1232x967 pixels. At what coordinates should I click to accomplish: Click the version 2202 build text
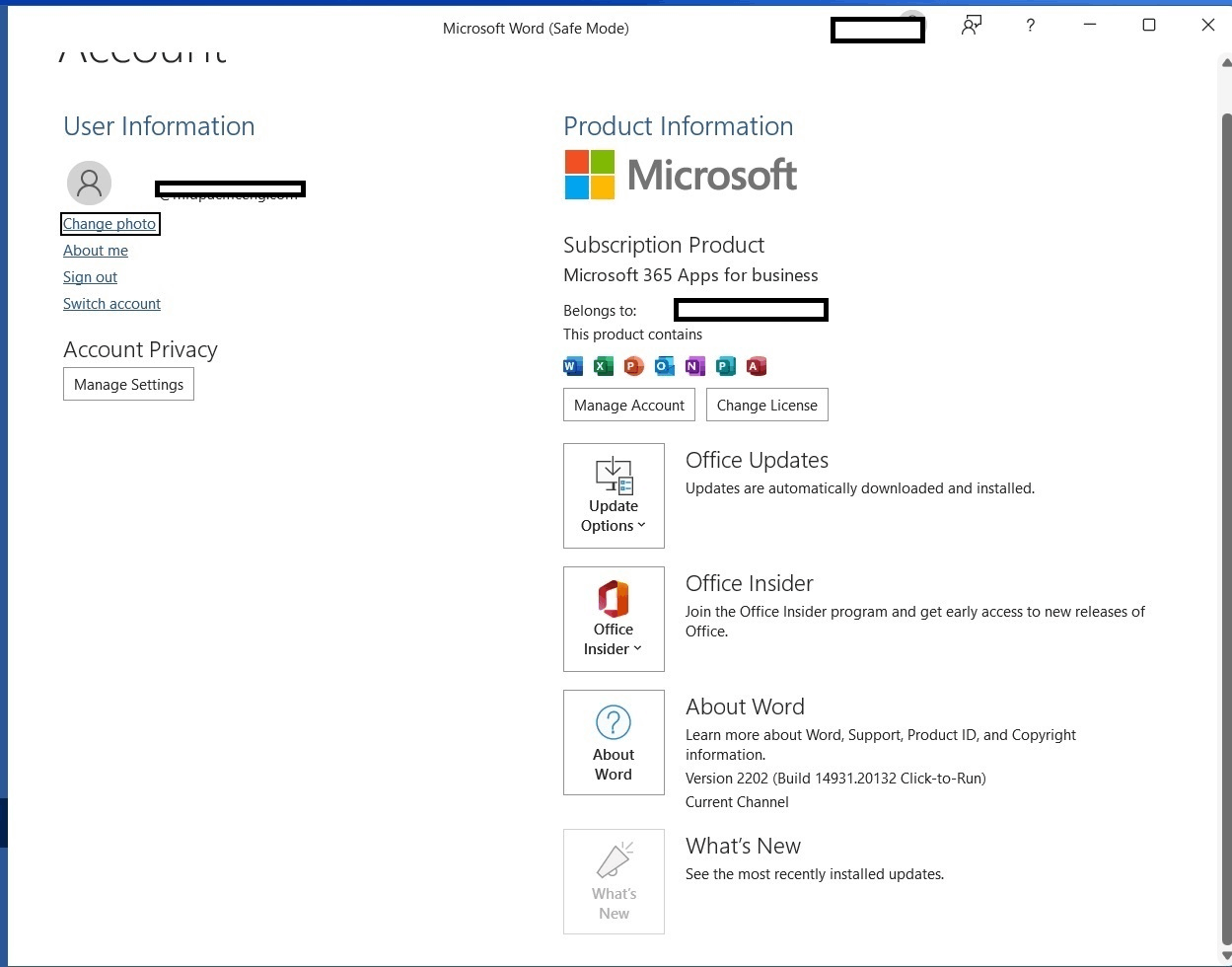pyautogui.click(x=835, y=778)
